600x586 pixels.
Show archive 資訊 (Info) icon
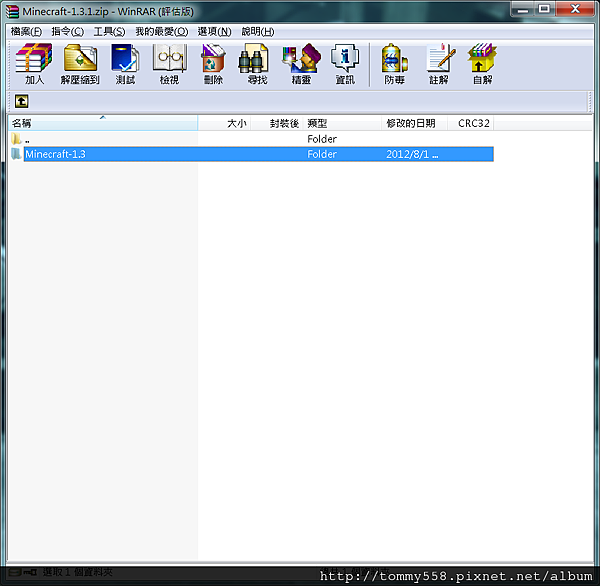pyautogui.click(x=345, y=64)
